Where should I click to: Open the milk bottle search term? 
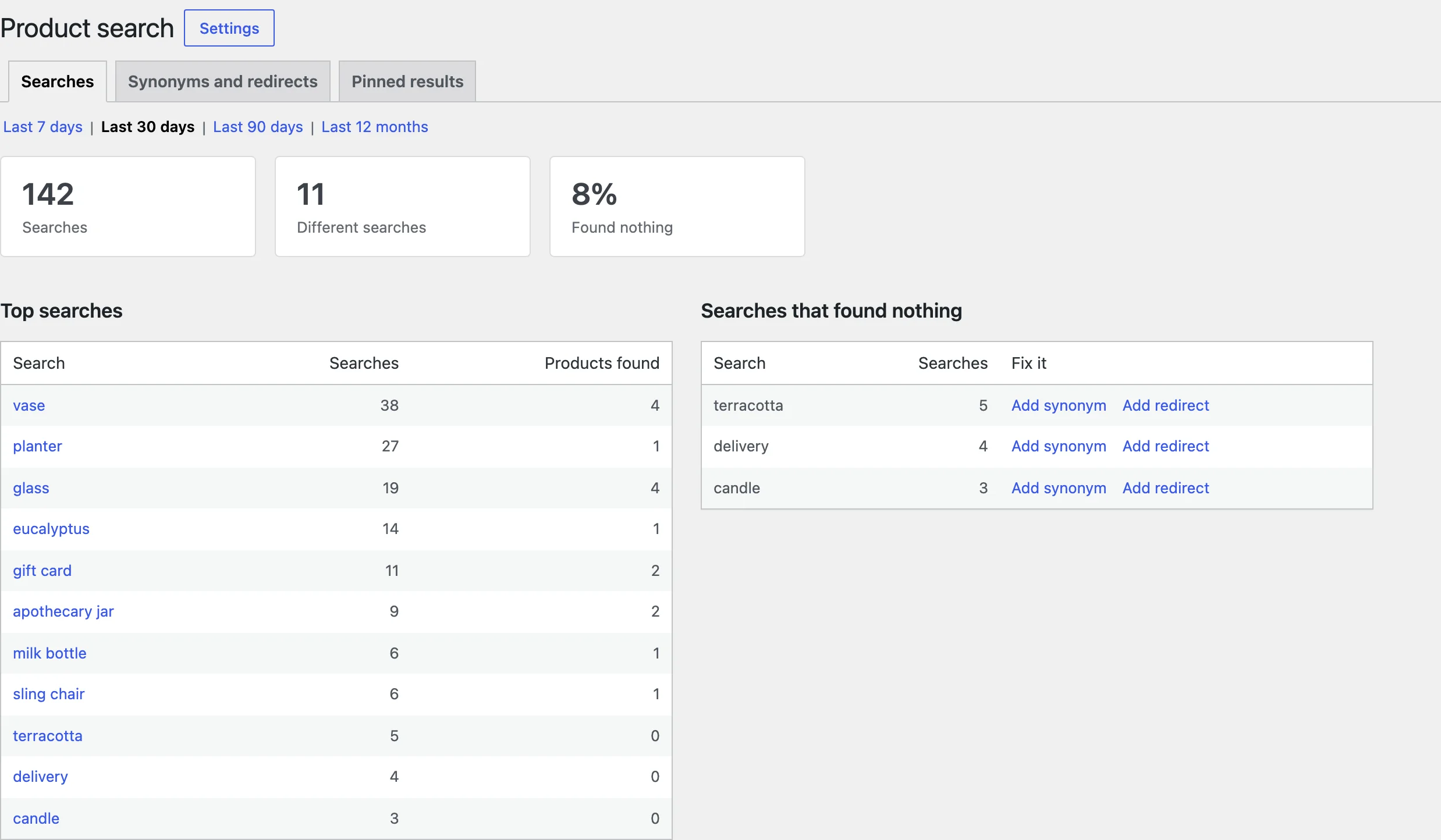49,653
